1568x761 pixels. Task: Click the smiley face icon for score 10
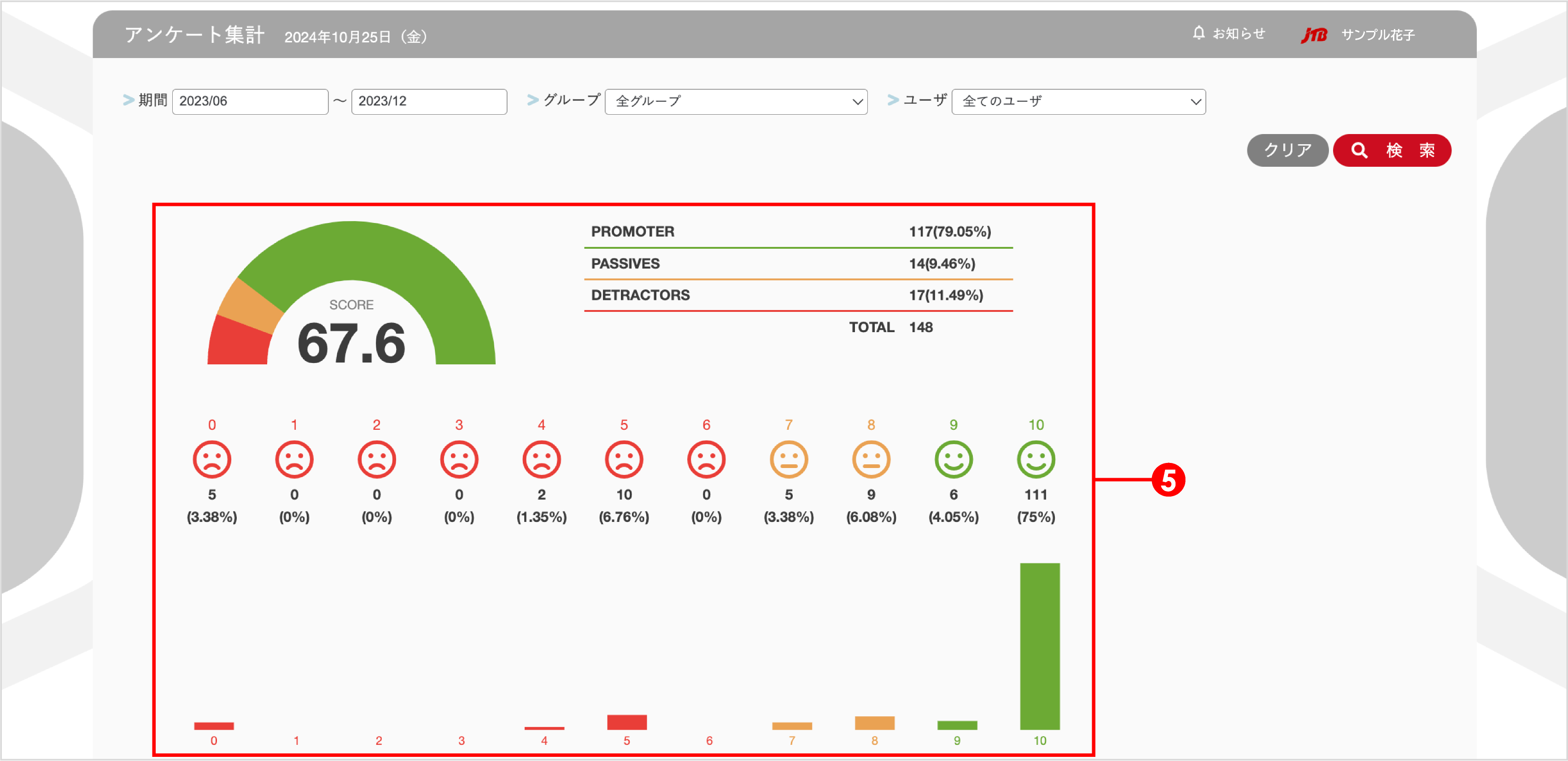[1036, 460]
